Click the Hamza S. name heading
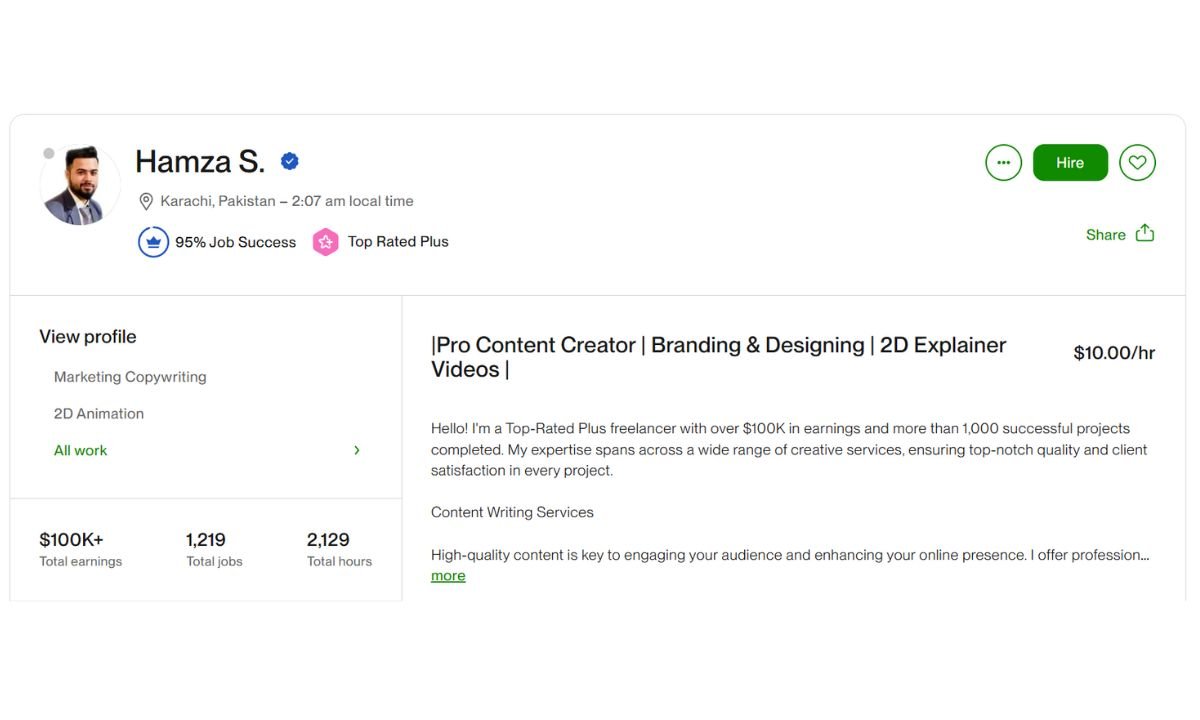The height and width of the screenshot is (720, 1200). pyautogui.click(x=200, y=161)
